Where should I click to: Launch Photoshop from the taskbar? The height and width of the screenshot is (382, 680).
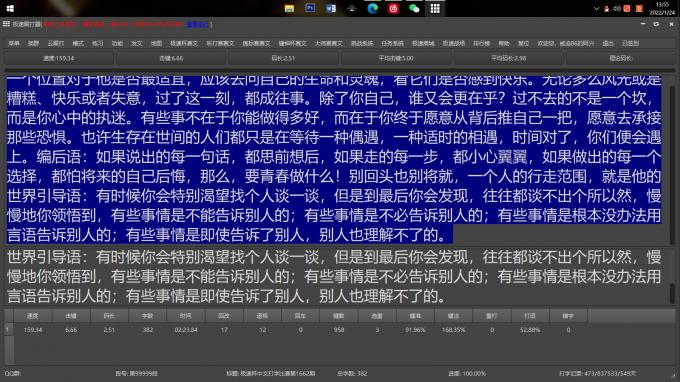coord(310,8)
